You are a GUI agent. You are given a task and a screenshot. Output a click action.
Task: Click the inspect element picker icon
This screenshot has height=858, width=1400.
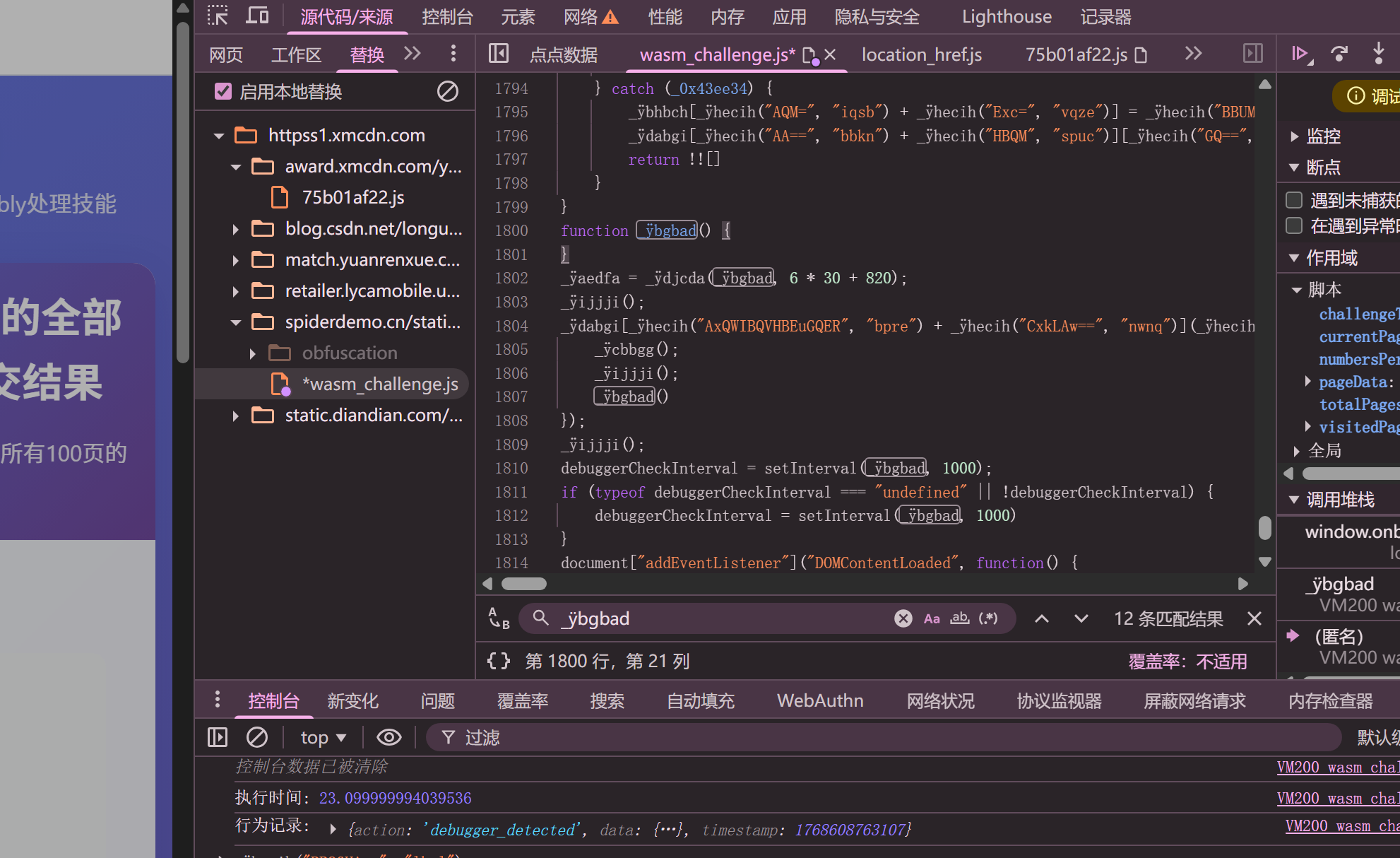pos(218,16)
